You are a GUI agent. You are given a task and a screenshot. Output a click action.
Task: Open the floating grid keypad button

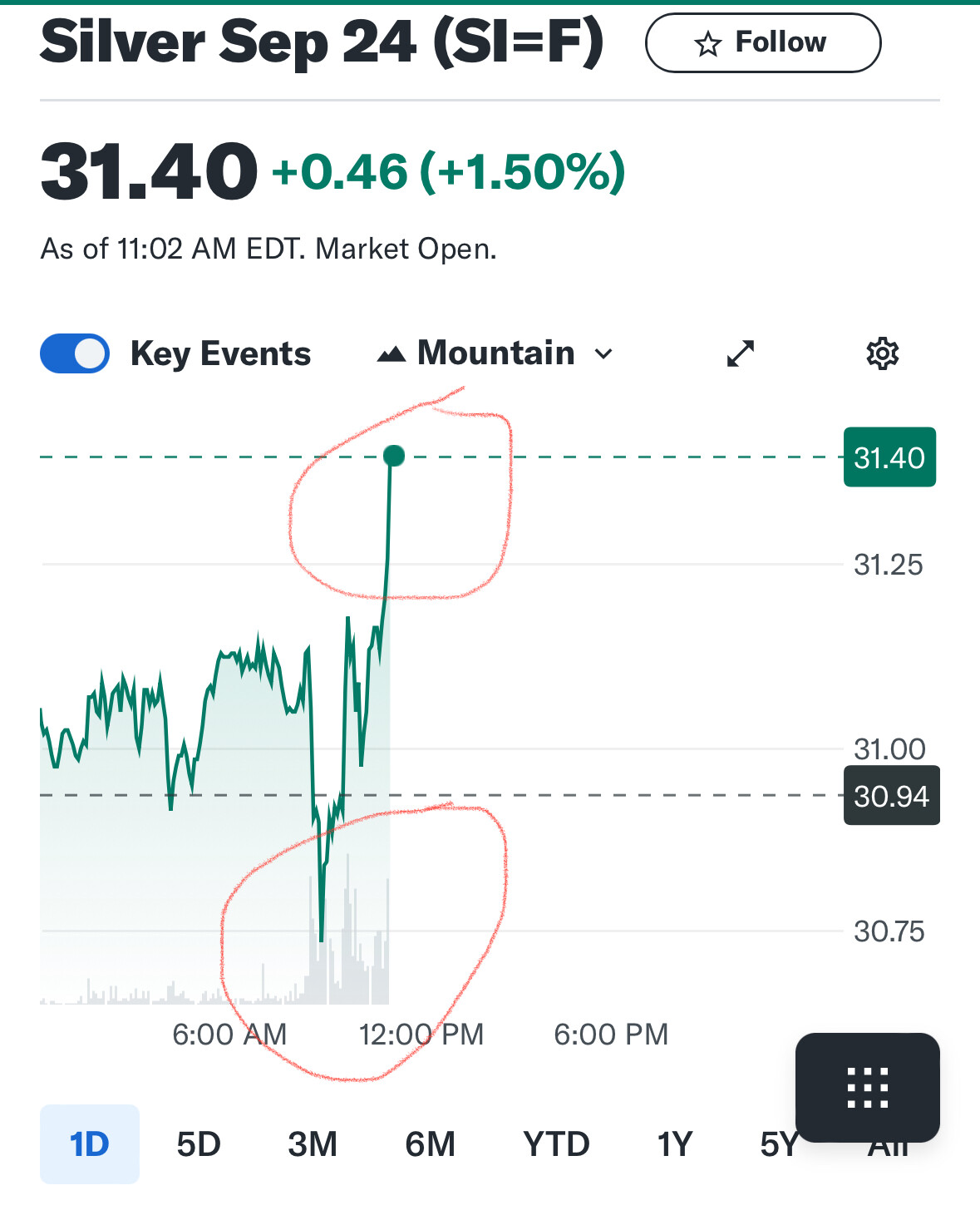(867, 1087)
